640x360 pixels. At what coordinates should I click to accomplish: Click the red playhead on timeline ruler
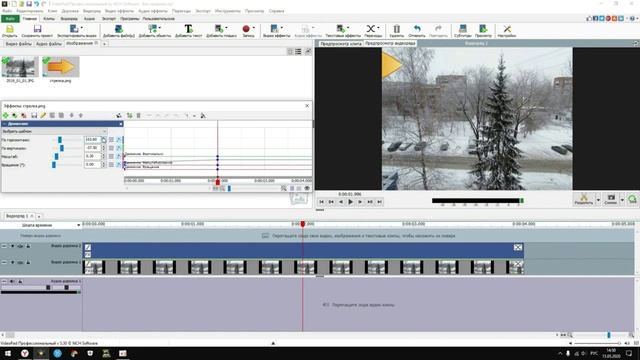pos(303,224)
